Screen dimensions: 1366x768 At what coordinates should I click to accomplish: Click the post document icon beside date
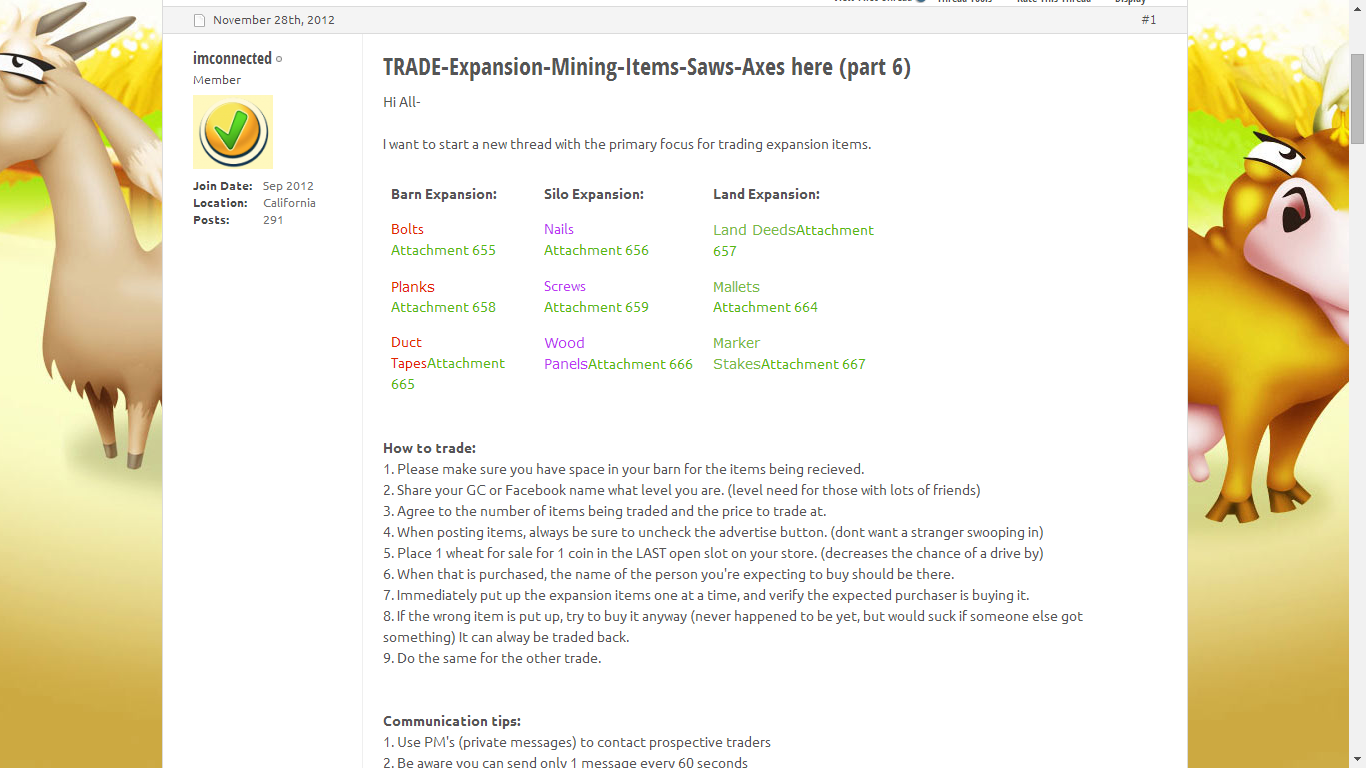tap(199, 20)
